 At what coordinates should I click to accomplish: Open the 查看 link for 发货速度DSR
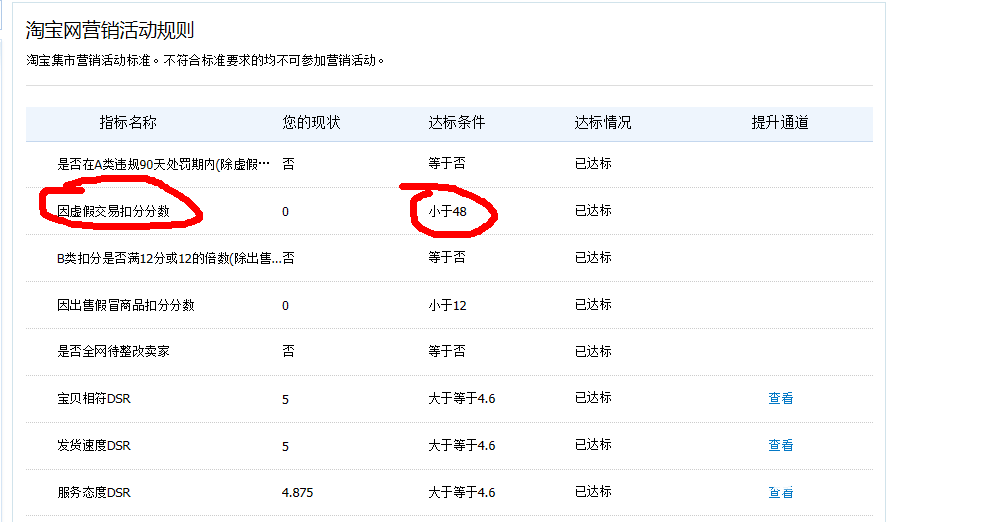780,445
